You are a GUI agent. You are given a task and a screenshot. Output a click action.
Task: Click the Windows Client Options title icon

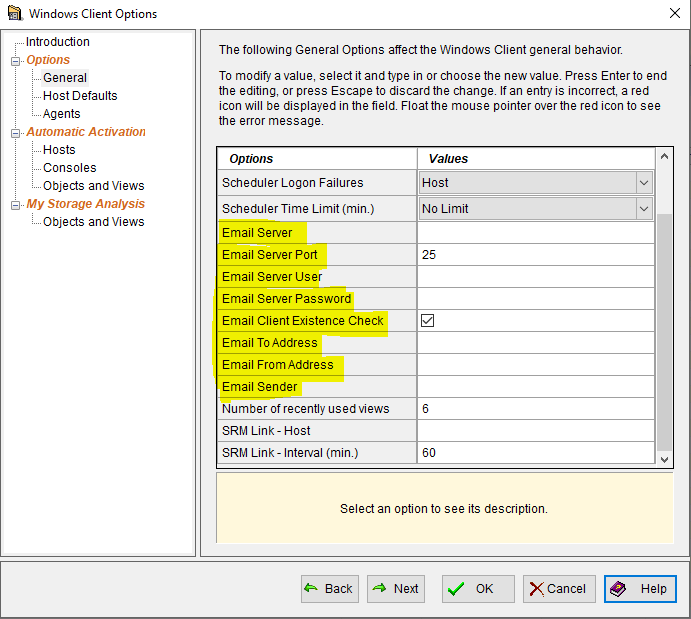(x=15, y=13)
